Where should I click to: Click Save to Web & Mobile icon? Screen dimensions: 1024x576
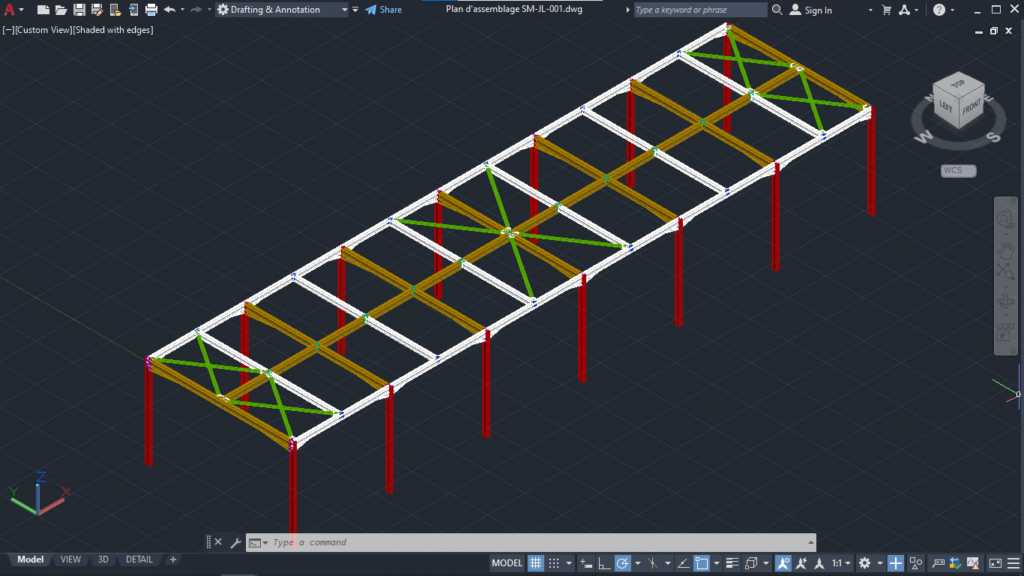(133, 10)
